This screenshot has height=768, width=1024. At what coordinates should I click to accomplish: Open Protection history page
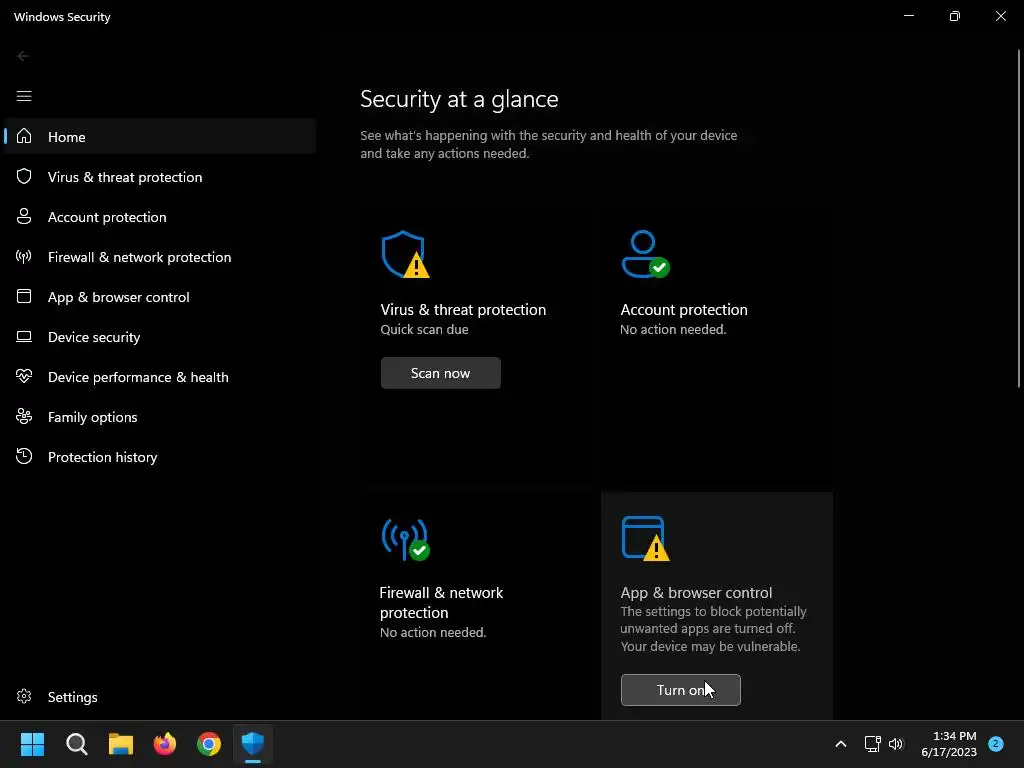pyautogui.click(x=160, y=456)
